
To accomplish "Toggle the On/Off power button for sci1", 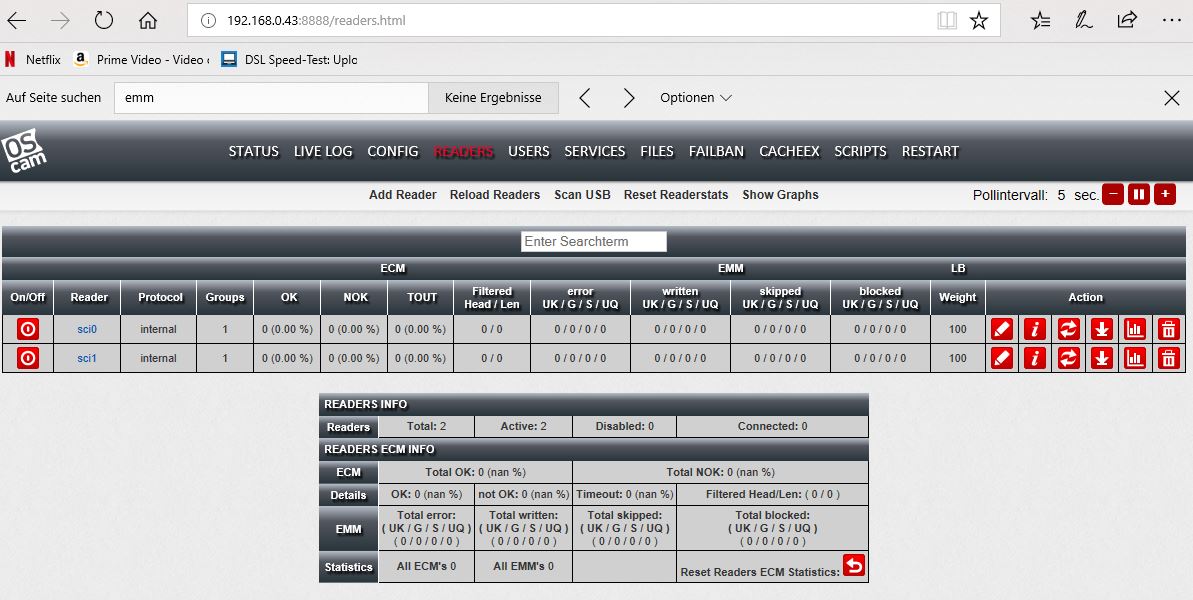I will coord(28,358).
